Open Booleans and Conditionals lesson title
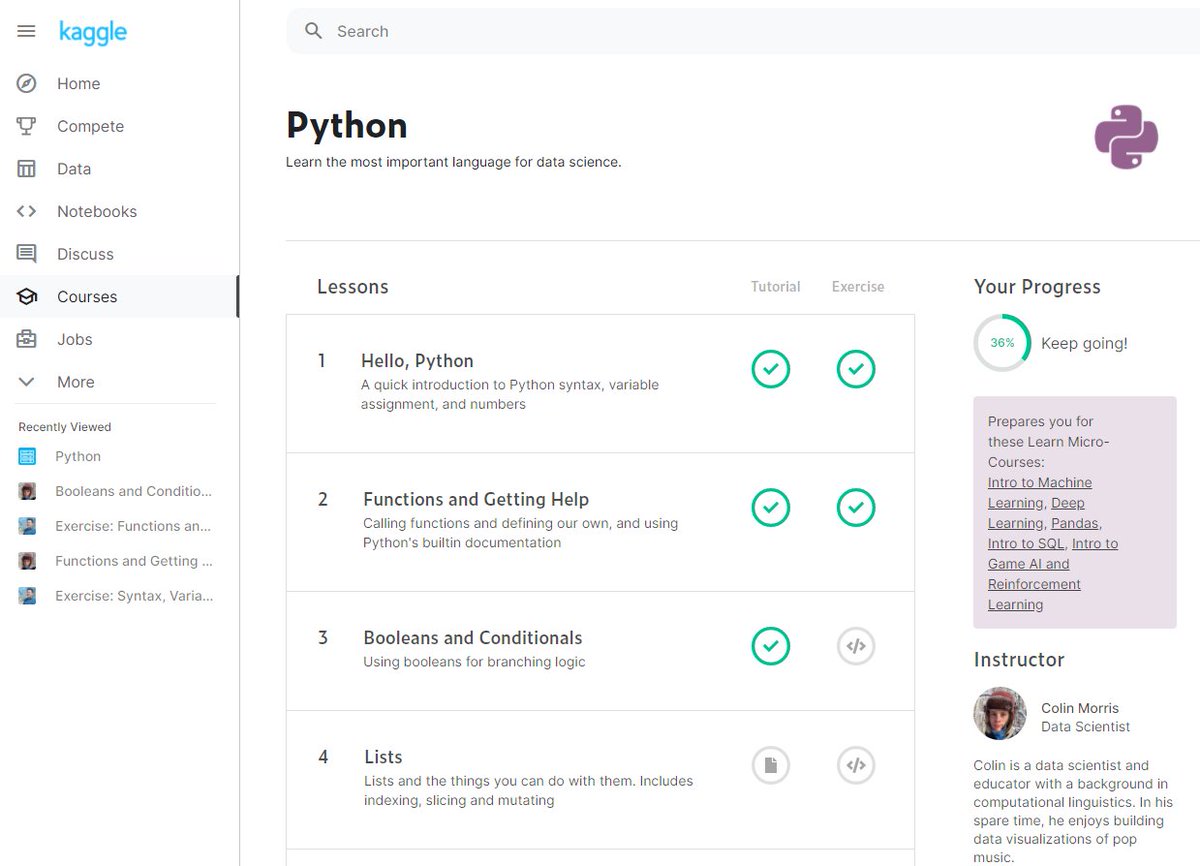1200x866 pixels. pyautogui.click(x=472, y=638)
